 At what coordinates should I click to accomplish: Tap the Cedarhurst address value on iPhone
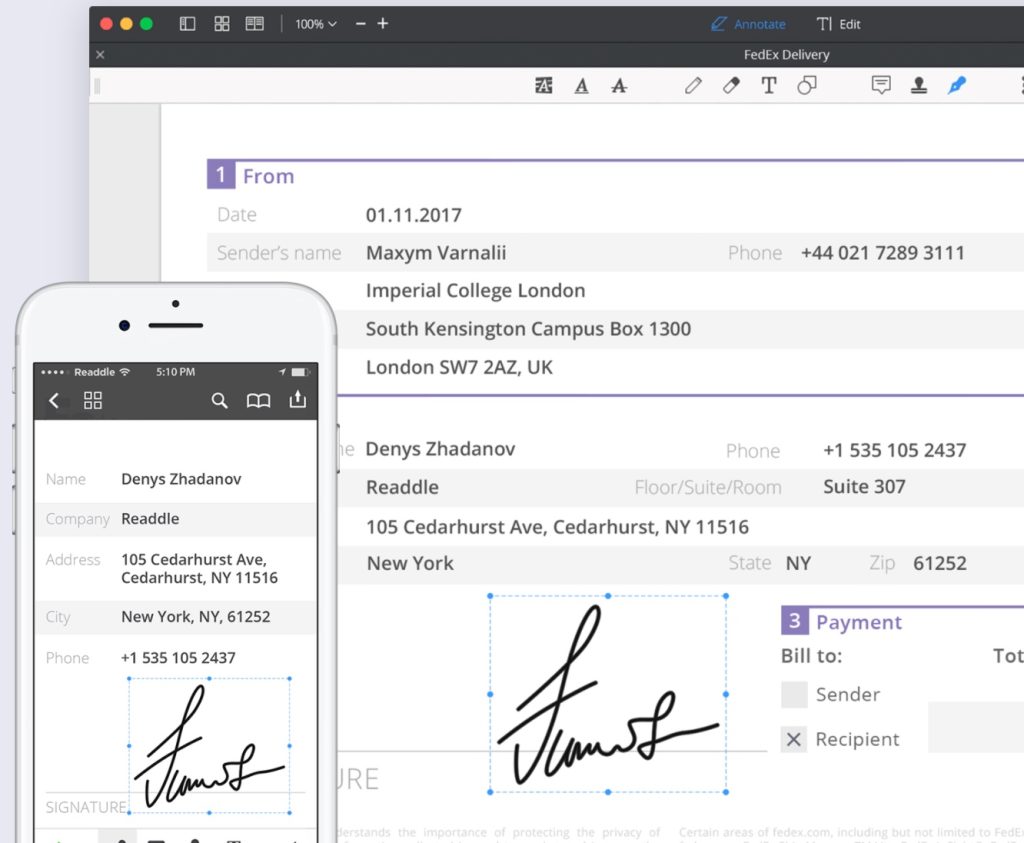coord(199,569)
